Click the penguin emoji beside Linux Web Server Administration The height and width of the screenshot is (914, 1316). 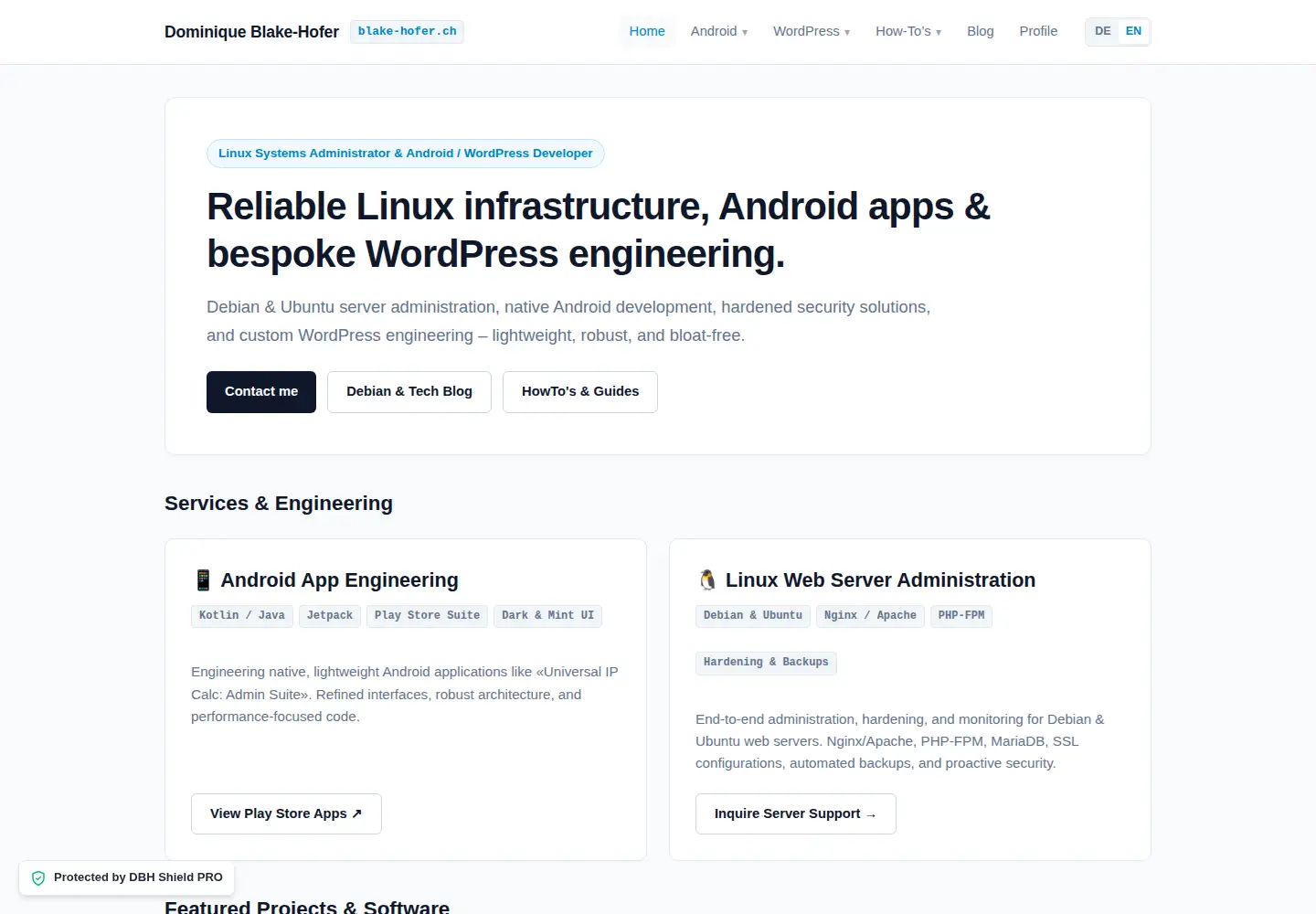click(x=707, y=580)
